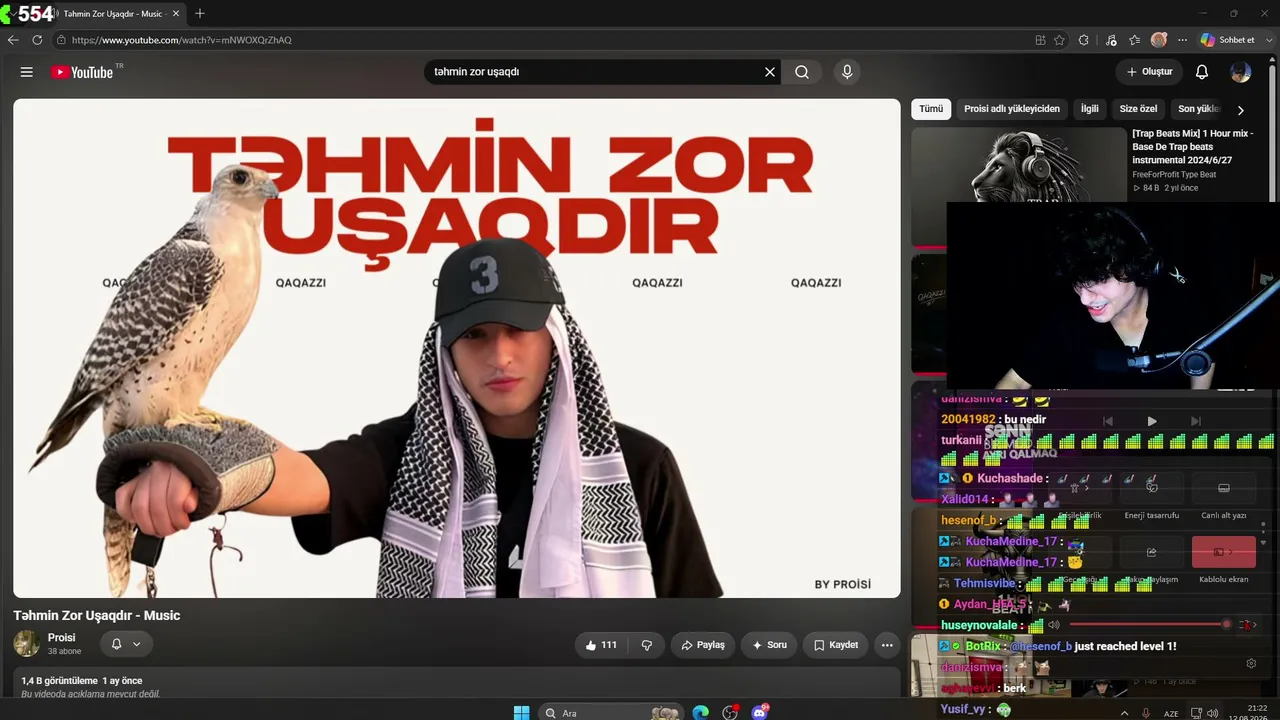Viewport: 1280px width, 720px height.
Task: Open the Sohbet et Copilot button
Action: tap(1228, 40)
